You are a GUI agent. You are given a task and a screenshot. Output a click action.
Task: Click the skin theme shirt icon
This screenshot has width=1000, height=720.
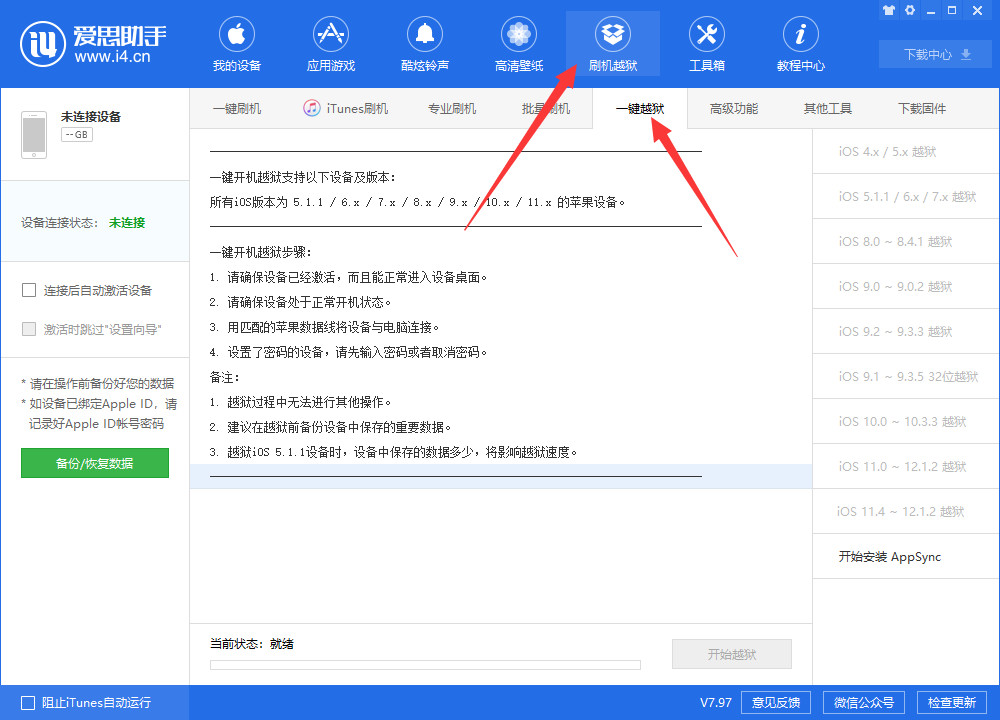pos(888,10)
